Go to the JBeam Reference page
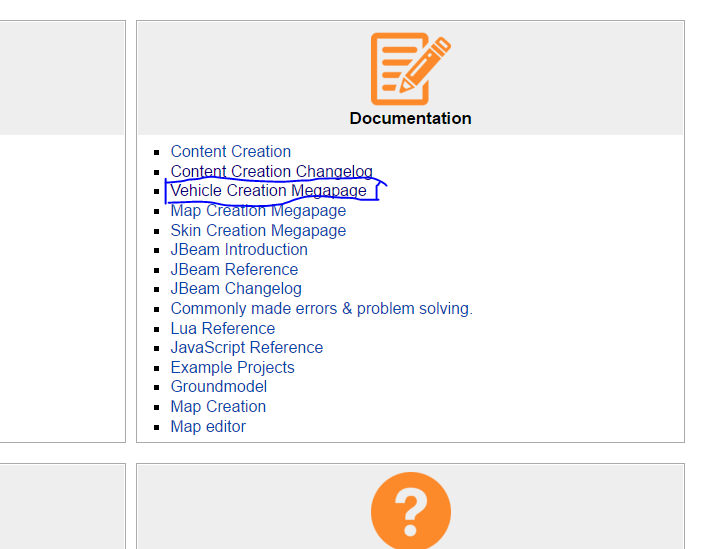The height and width of the screenshot is (549, 704). (x=234, y=269)
